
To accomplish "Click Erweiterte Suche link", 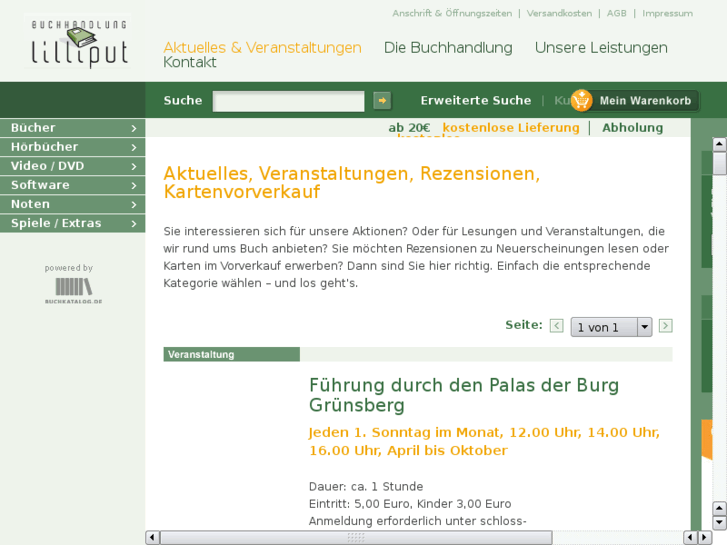I will [476, 101].
